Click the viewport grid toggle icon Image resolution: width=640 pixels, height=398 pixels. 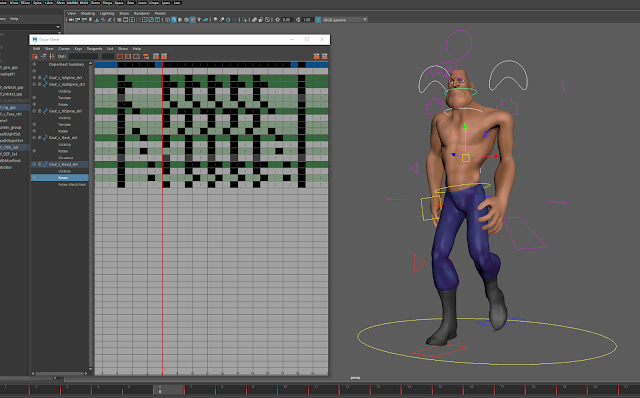pos(119,20)
